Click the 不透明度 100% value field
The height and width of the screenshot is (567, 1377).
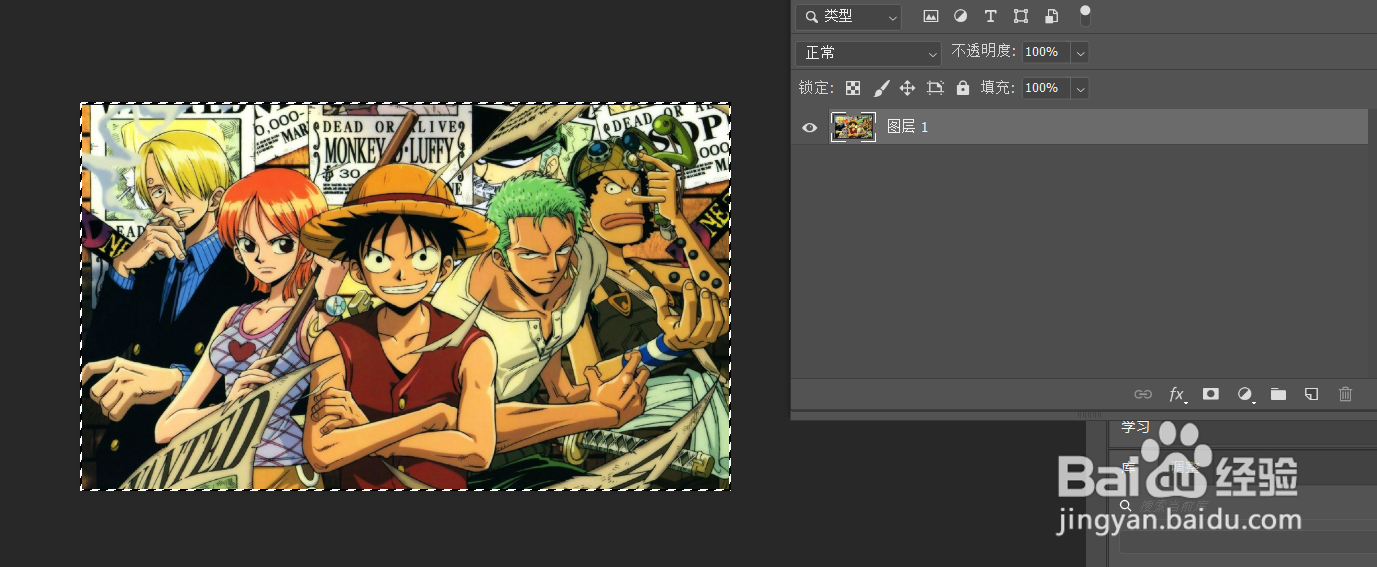[1046, 52]
